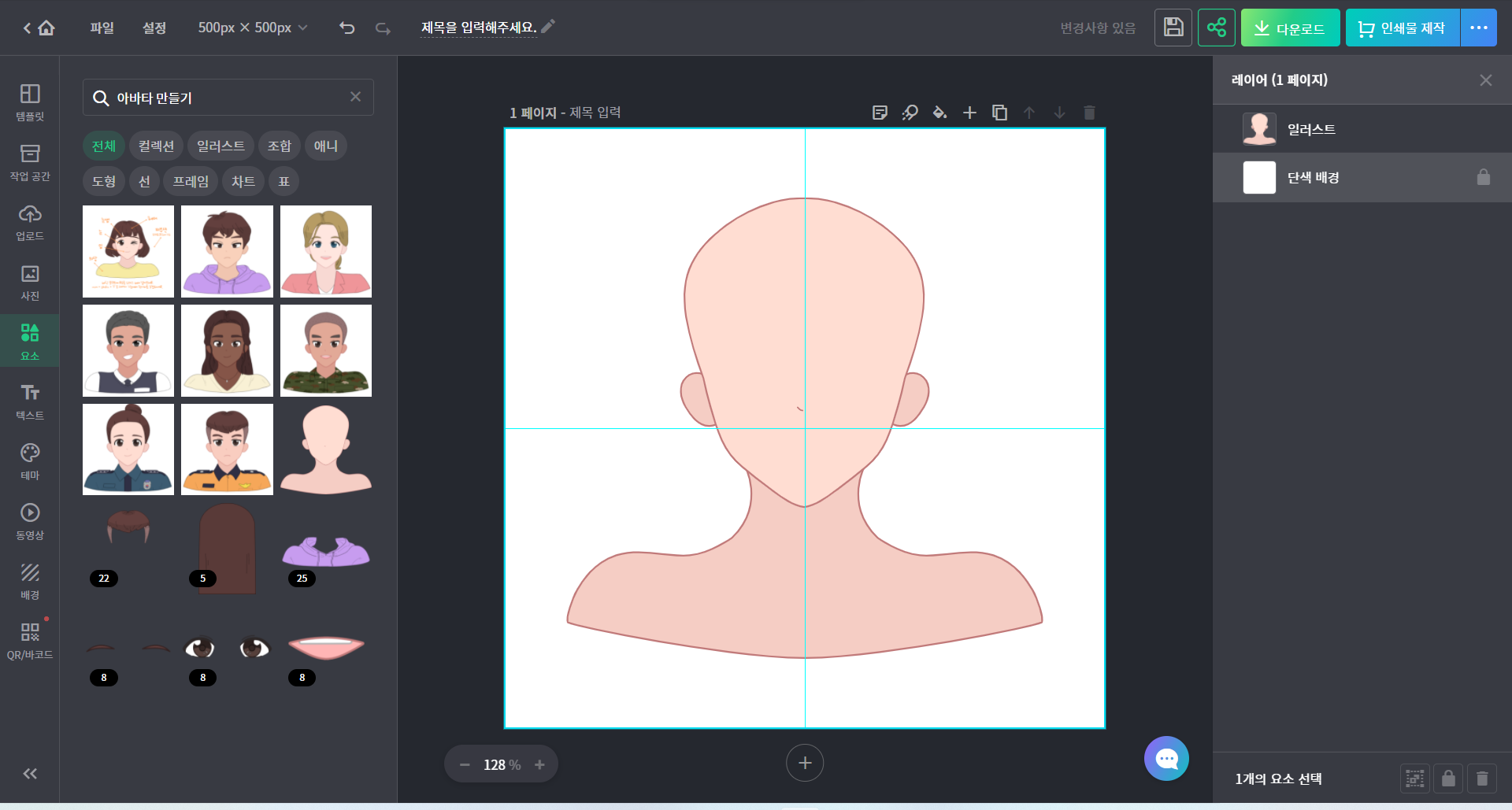Click the page search-replace tool icon

[910, 113]
